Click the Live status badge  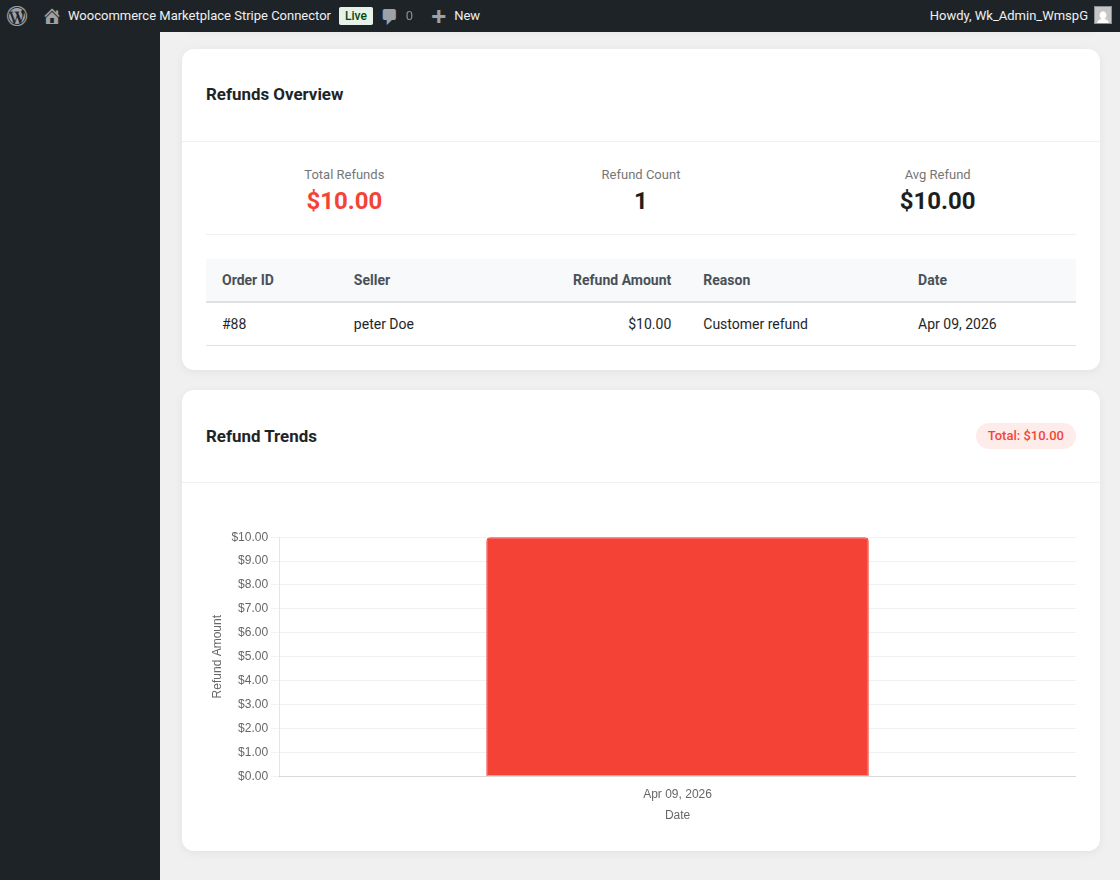click(356, 16)
